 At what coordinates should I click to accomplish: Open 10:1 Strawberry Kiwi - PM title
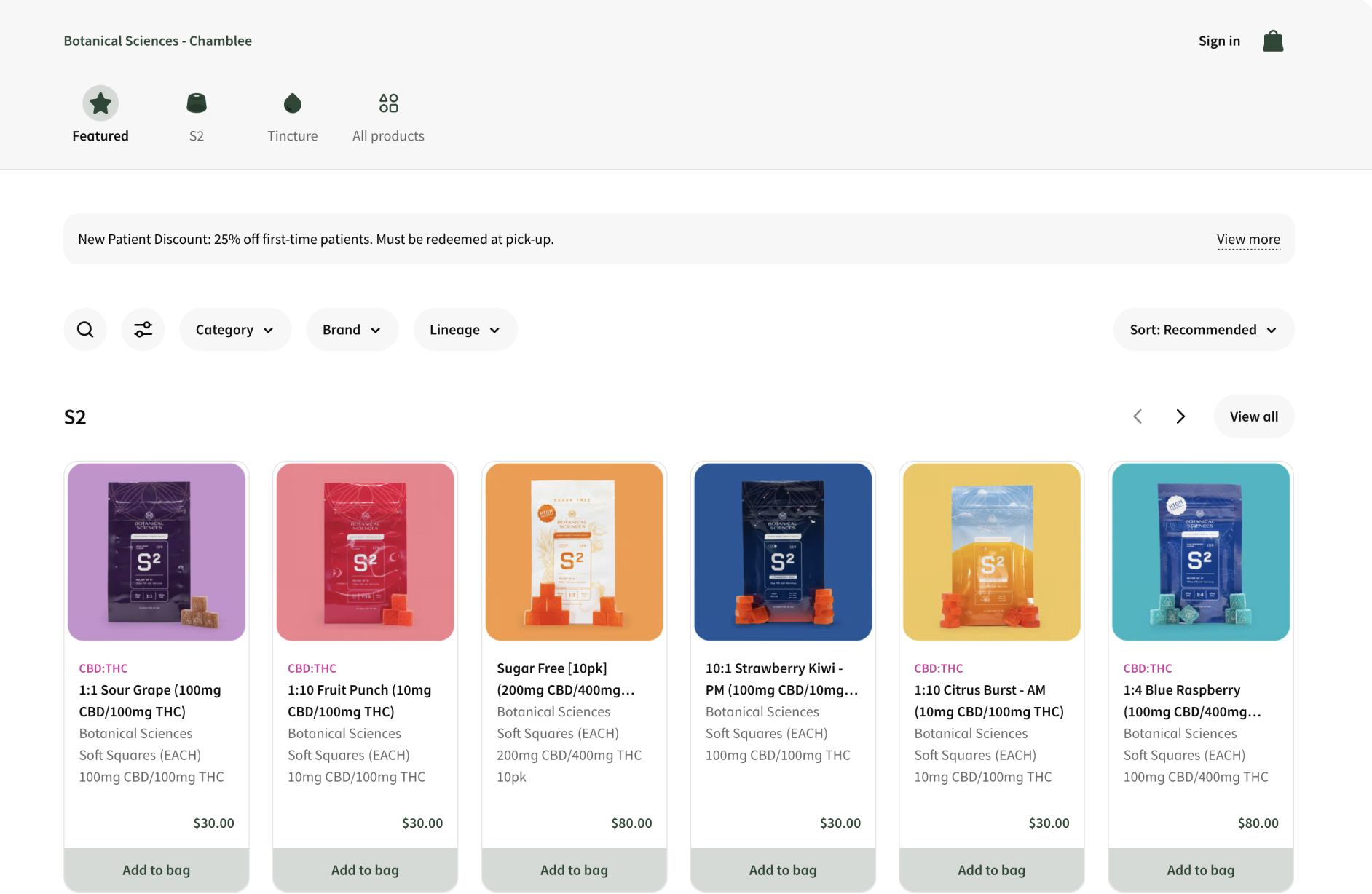(x=782, y=679)
